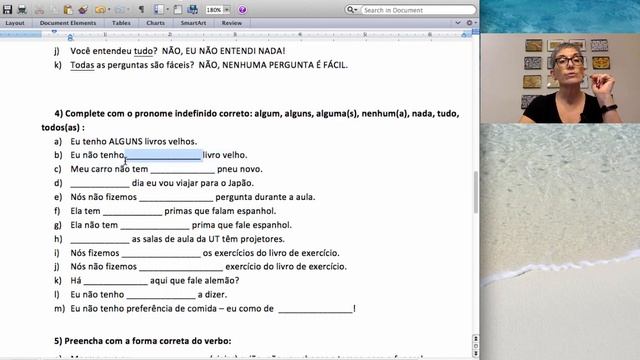Open the Toolbox icon
This screenshot has width=640, height=360.
tap(178, 9)
